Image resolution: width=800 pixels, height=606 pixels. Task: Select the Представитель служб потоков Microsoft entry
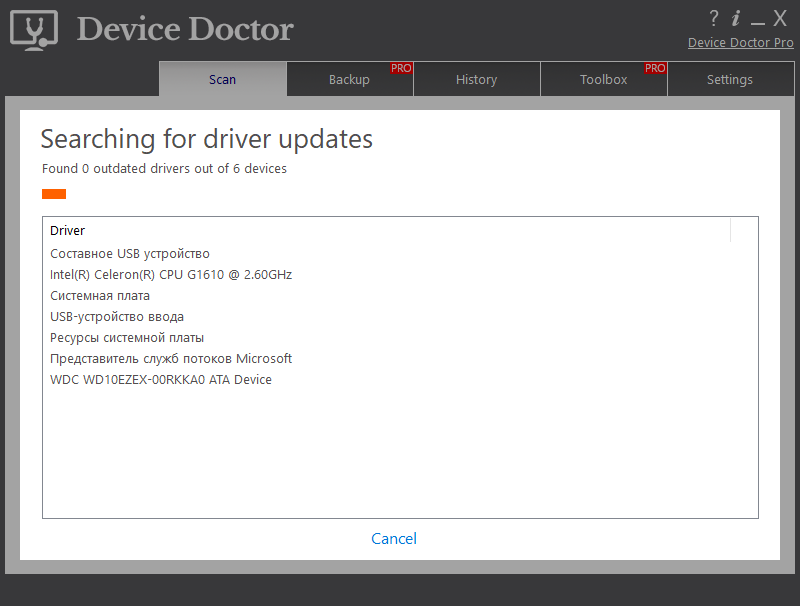[171, 358]
